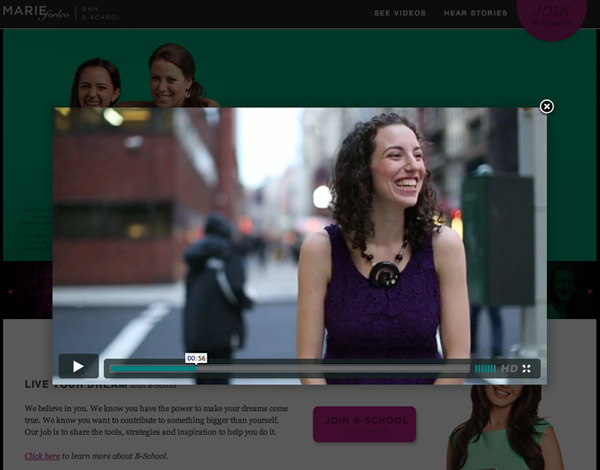Click the RHH B-School header text
Image resolution: width=600 pixels, height=470 pixels.
coord(101,13)
